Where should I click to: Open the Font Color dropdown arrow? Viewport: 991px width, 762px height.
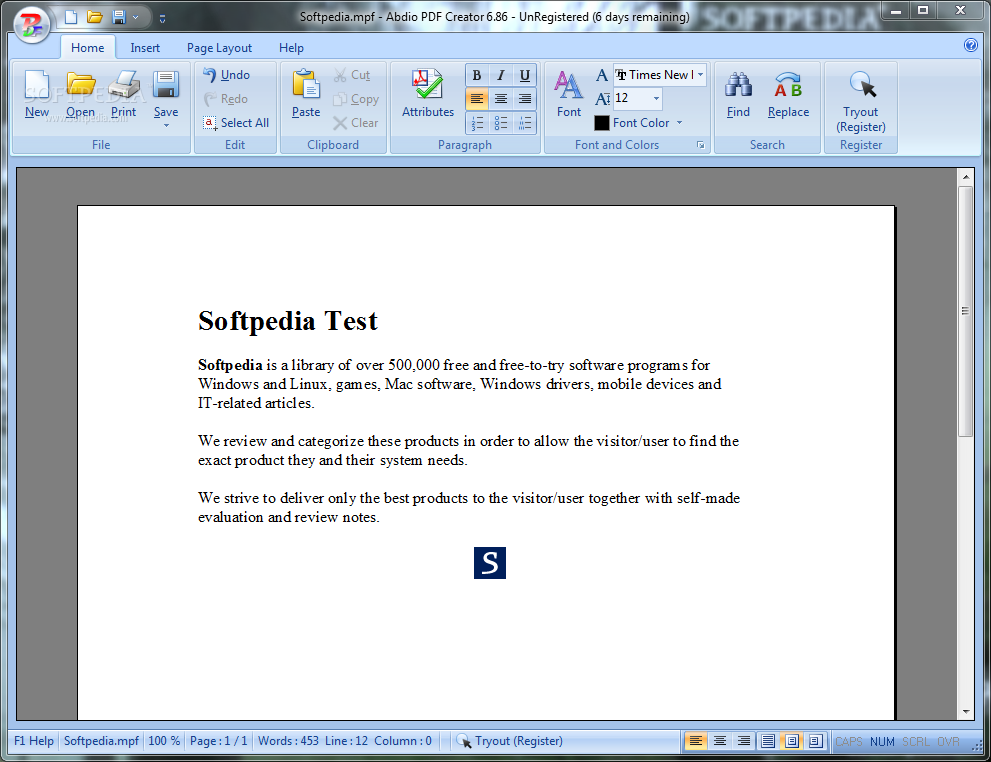point(679,123)
